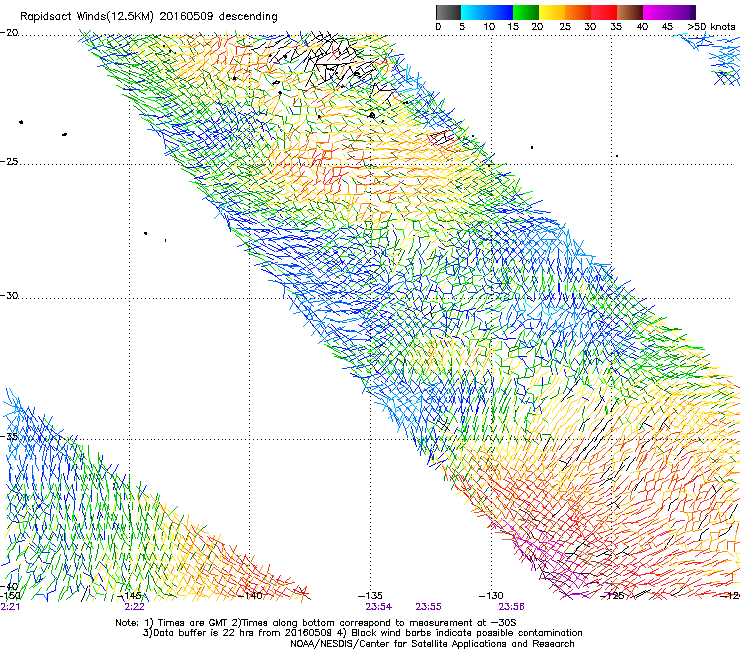The width and height of the screenshot is (740, 650).
Task: Click the "-35" latitude axis label
Action: click(9, 436)
